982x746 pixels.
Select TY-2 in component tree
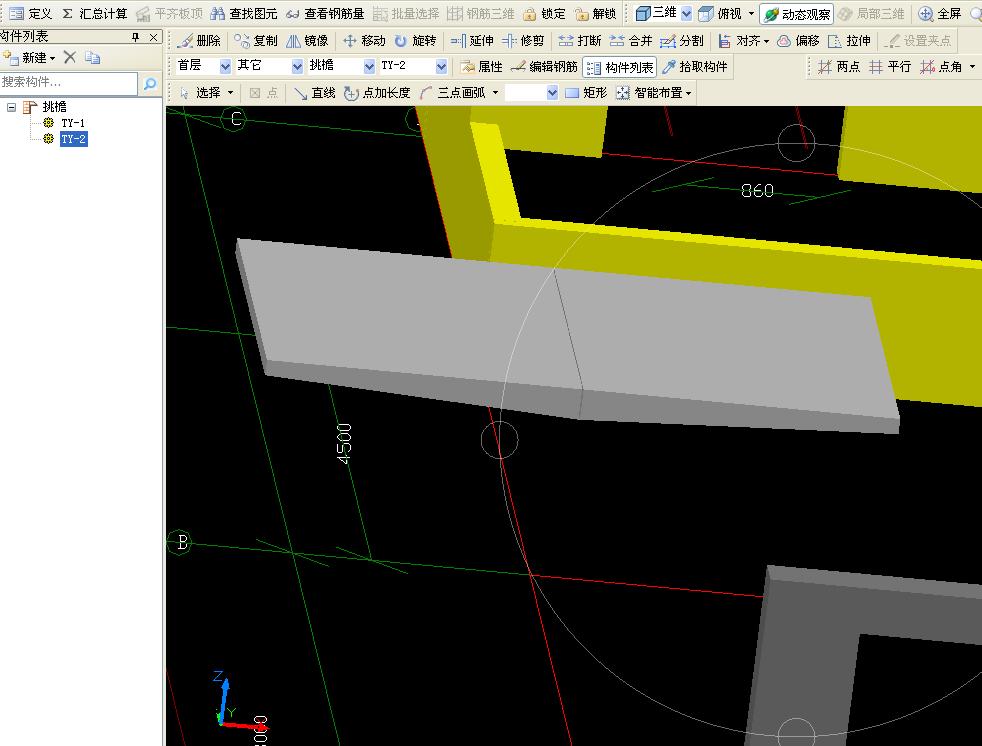point(73,139)
